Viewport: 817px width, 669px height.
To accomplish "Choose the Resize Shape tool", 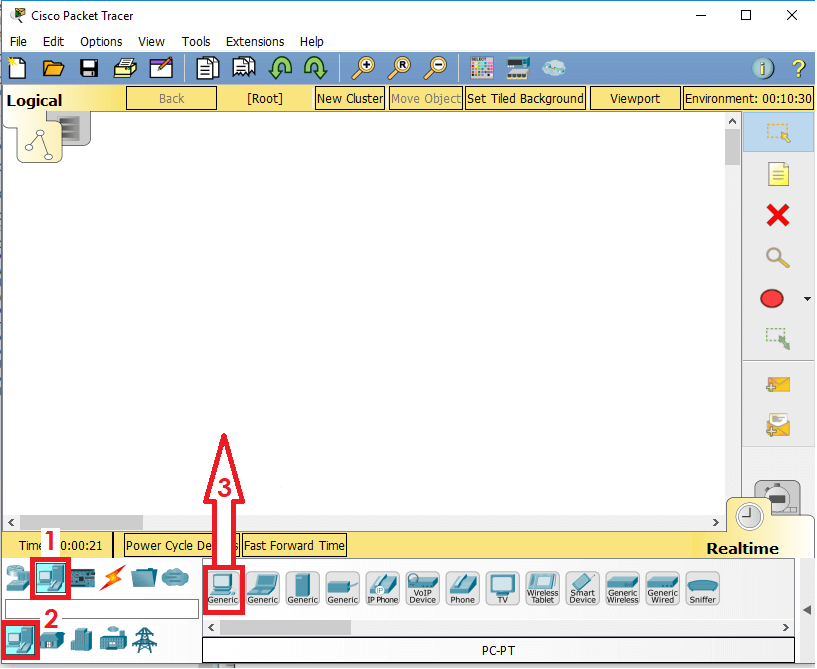I will pyautogui.click(x=778, y=339).
